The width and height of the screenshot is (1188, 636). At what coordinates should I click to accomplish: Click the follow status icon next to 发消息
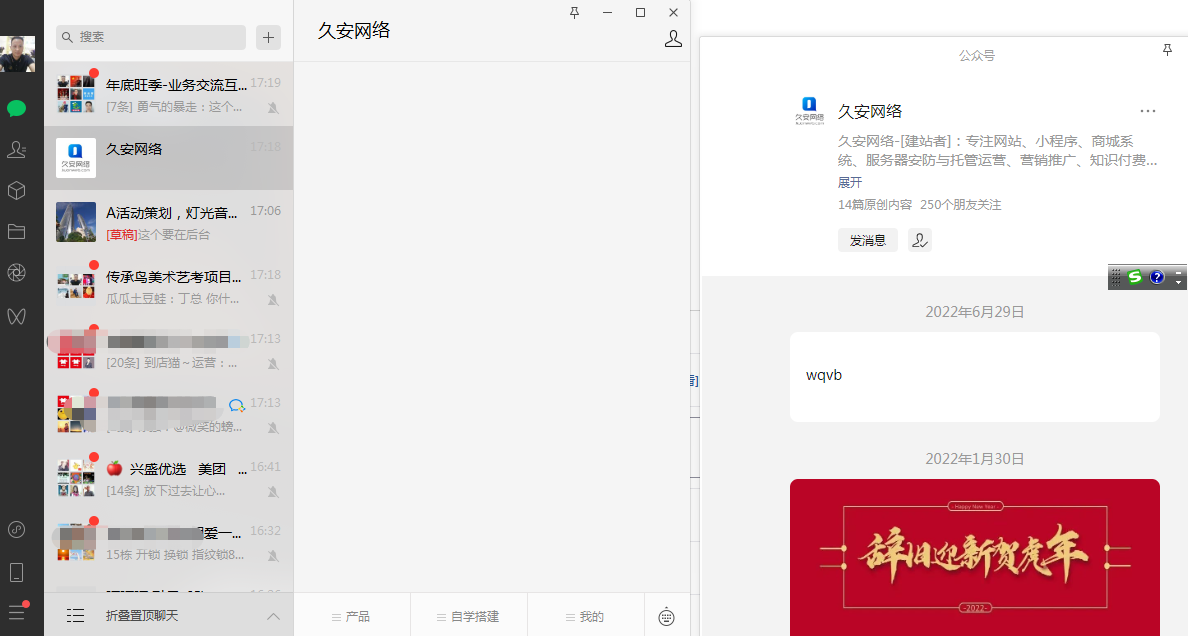click(x=920, y=240)
